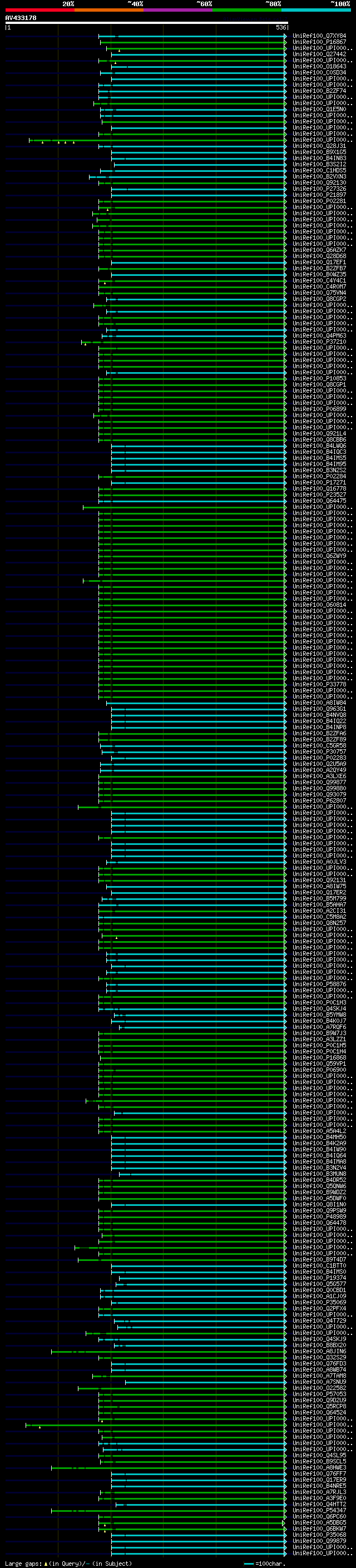This screenshot has height=1568, width=356.
Task: Select hit label UniRef100_P23527
Action: coord(319,495)
